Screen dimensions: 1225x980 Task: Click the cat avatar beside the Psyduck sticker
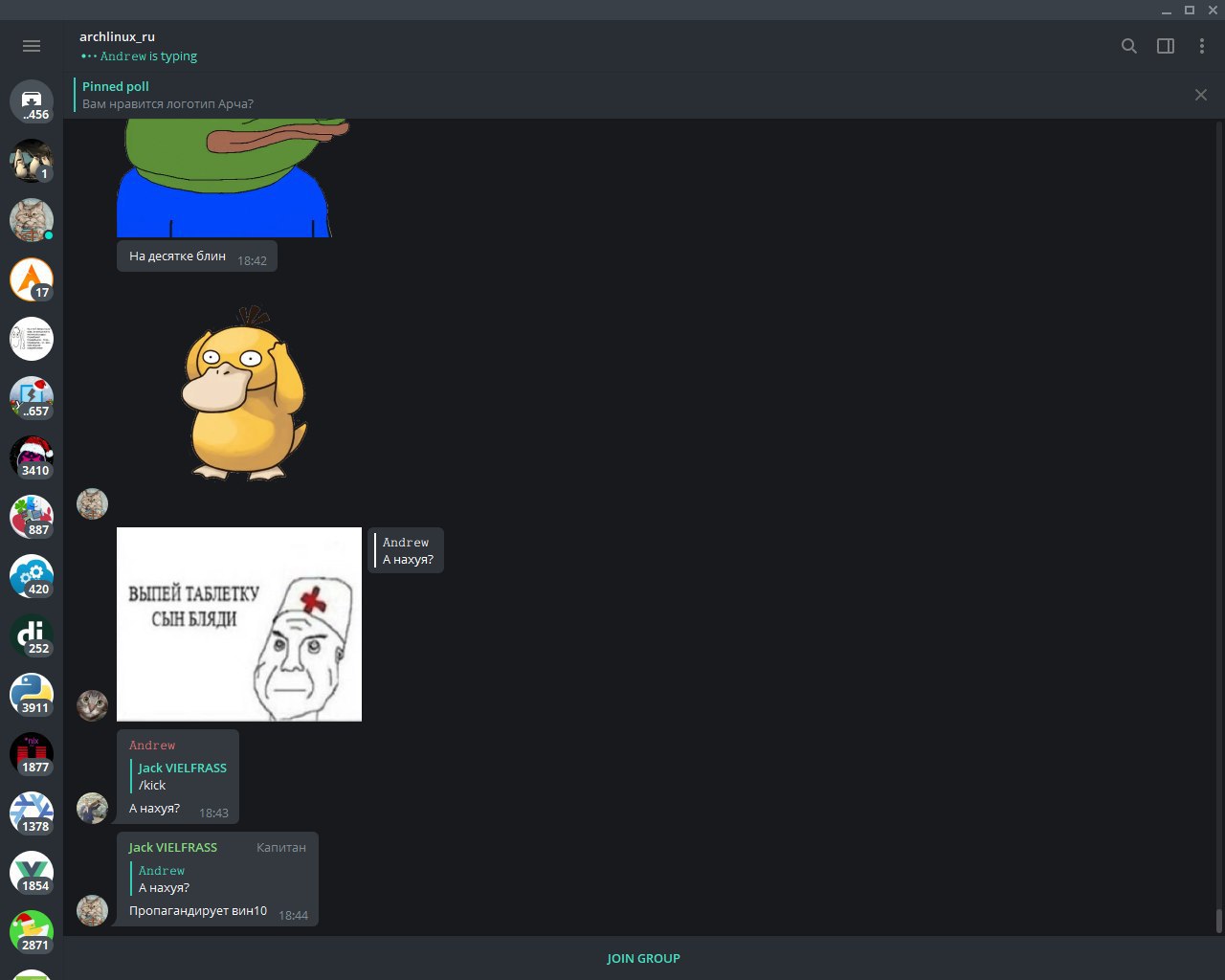tap(92, 503)
